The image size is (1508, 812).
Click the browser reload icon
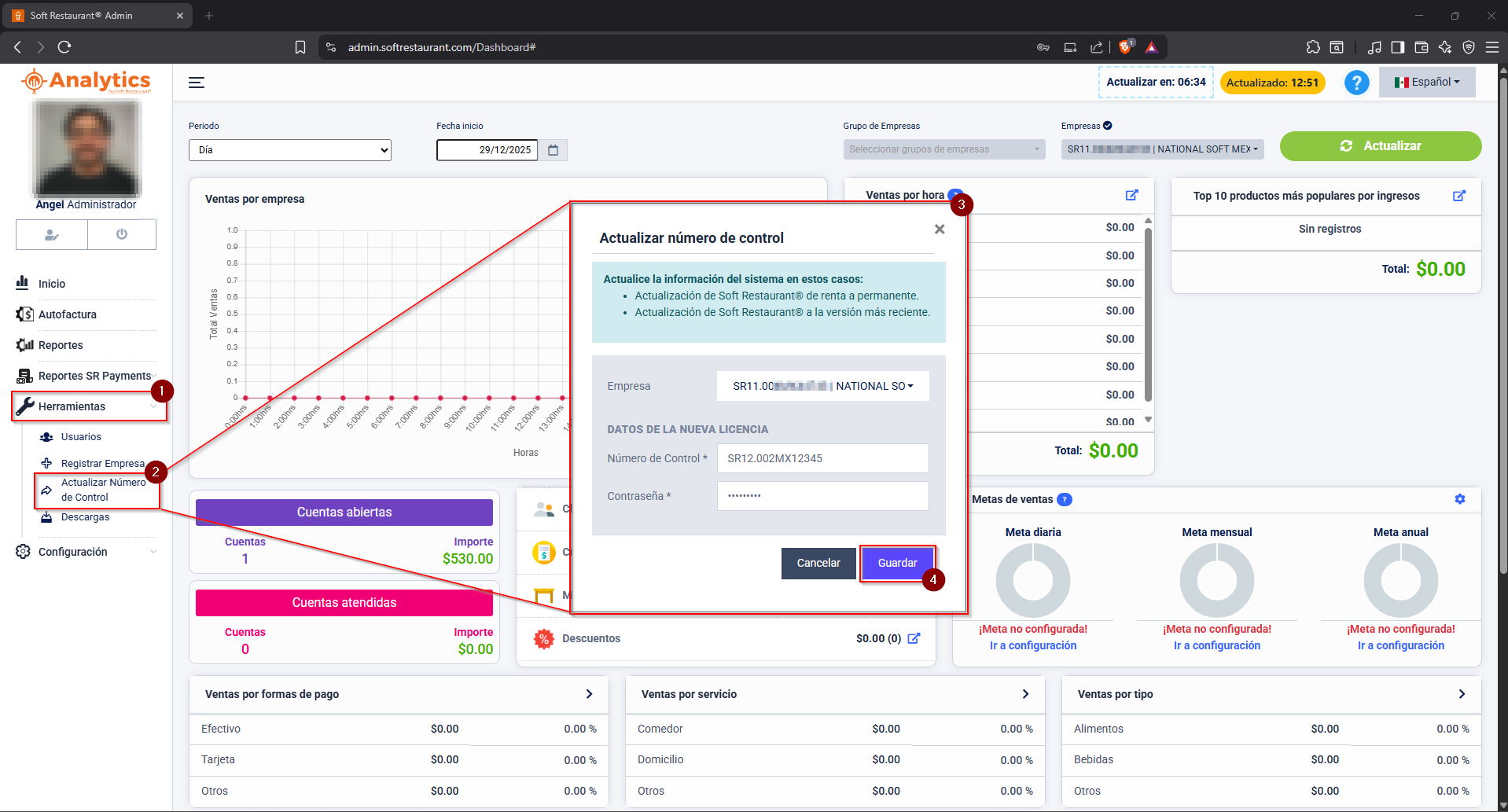pyautogui.click(x=64, y=47)
